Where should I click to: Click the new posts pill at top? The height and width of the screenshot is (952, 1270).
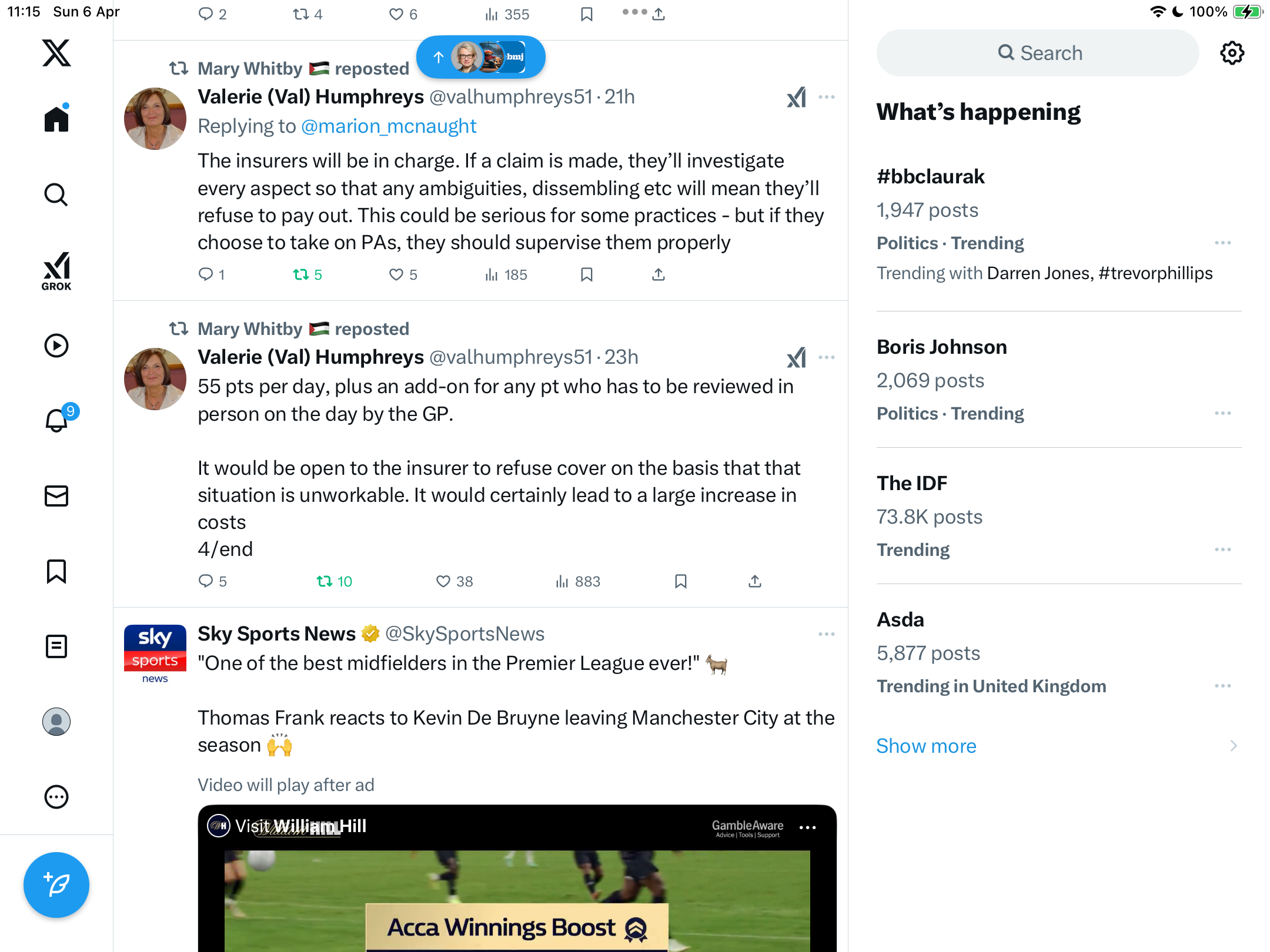coord(481,57)
